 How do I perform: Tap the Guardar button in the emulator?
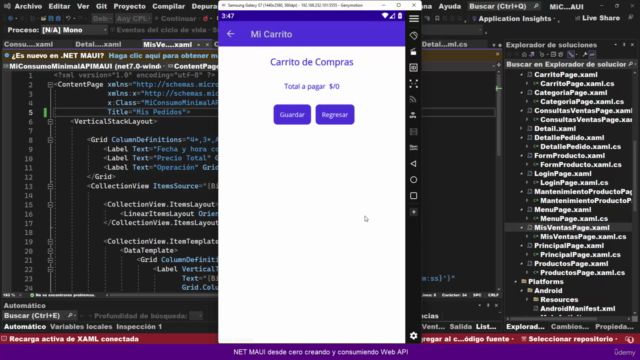tap(292, 115)
